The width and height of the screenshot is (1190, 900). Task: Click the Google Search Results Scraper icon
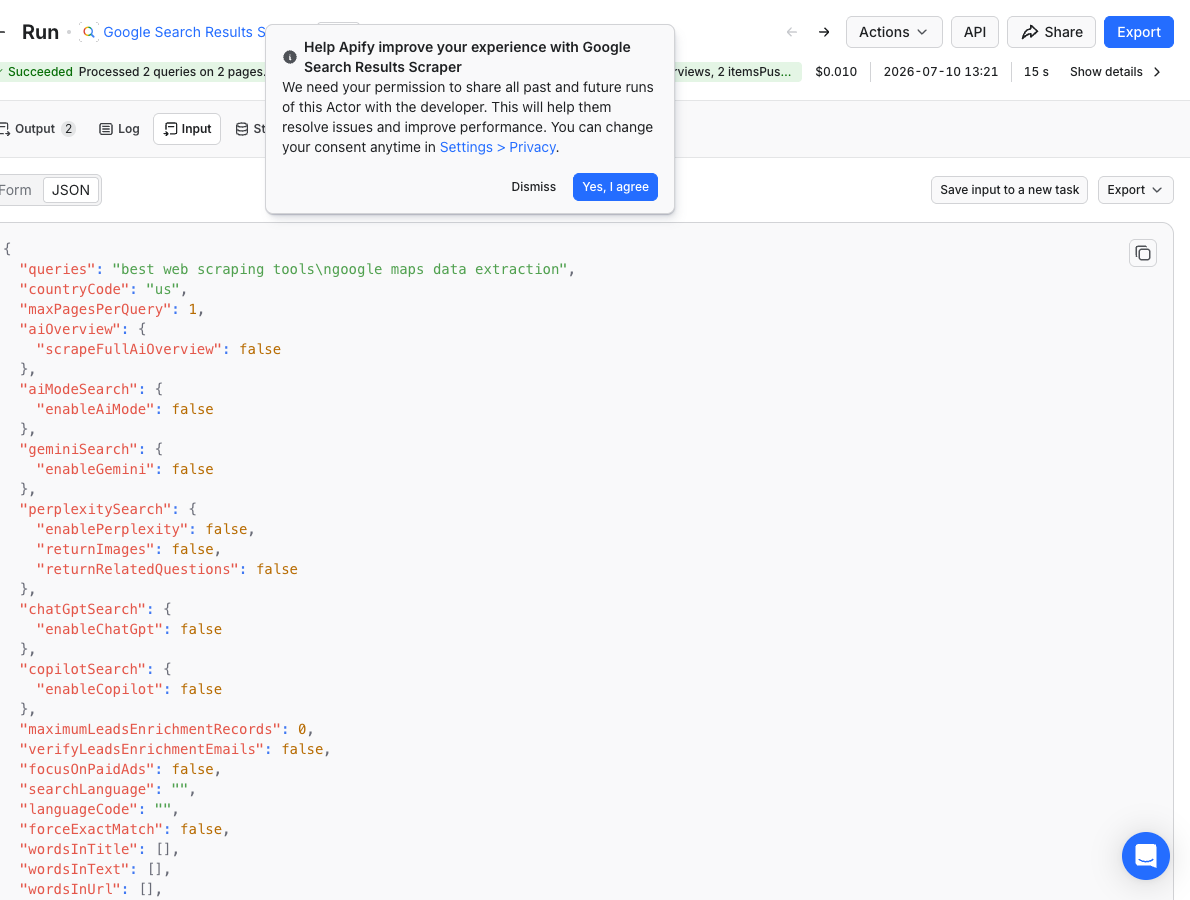(x=89, y=32)
